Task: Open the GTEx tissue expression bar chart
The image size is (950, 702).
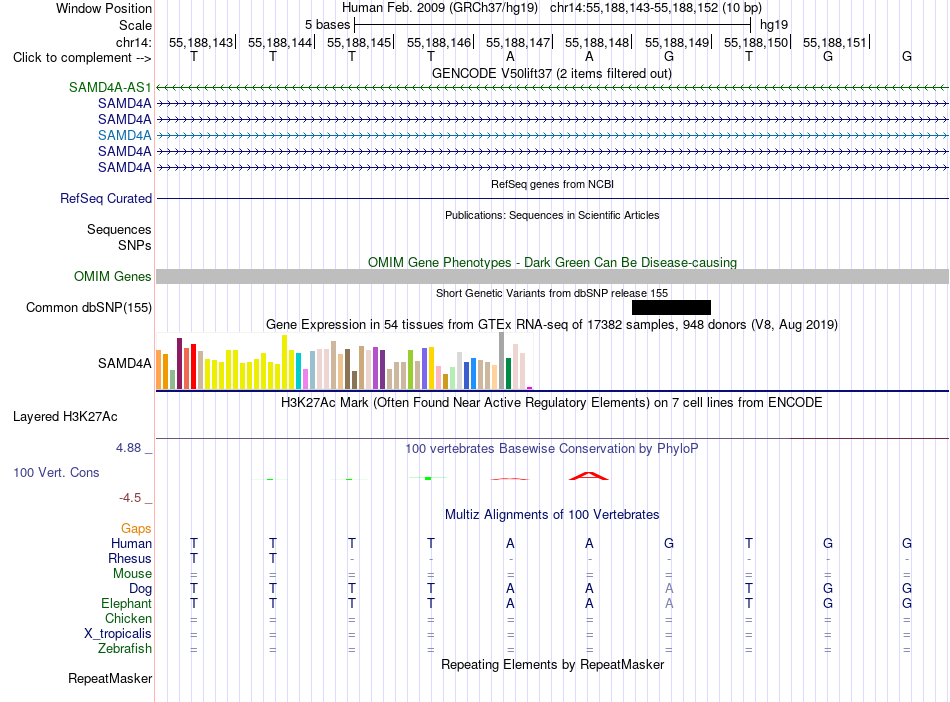Action: (x=344, y=361)
